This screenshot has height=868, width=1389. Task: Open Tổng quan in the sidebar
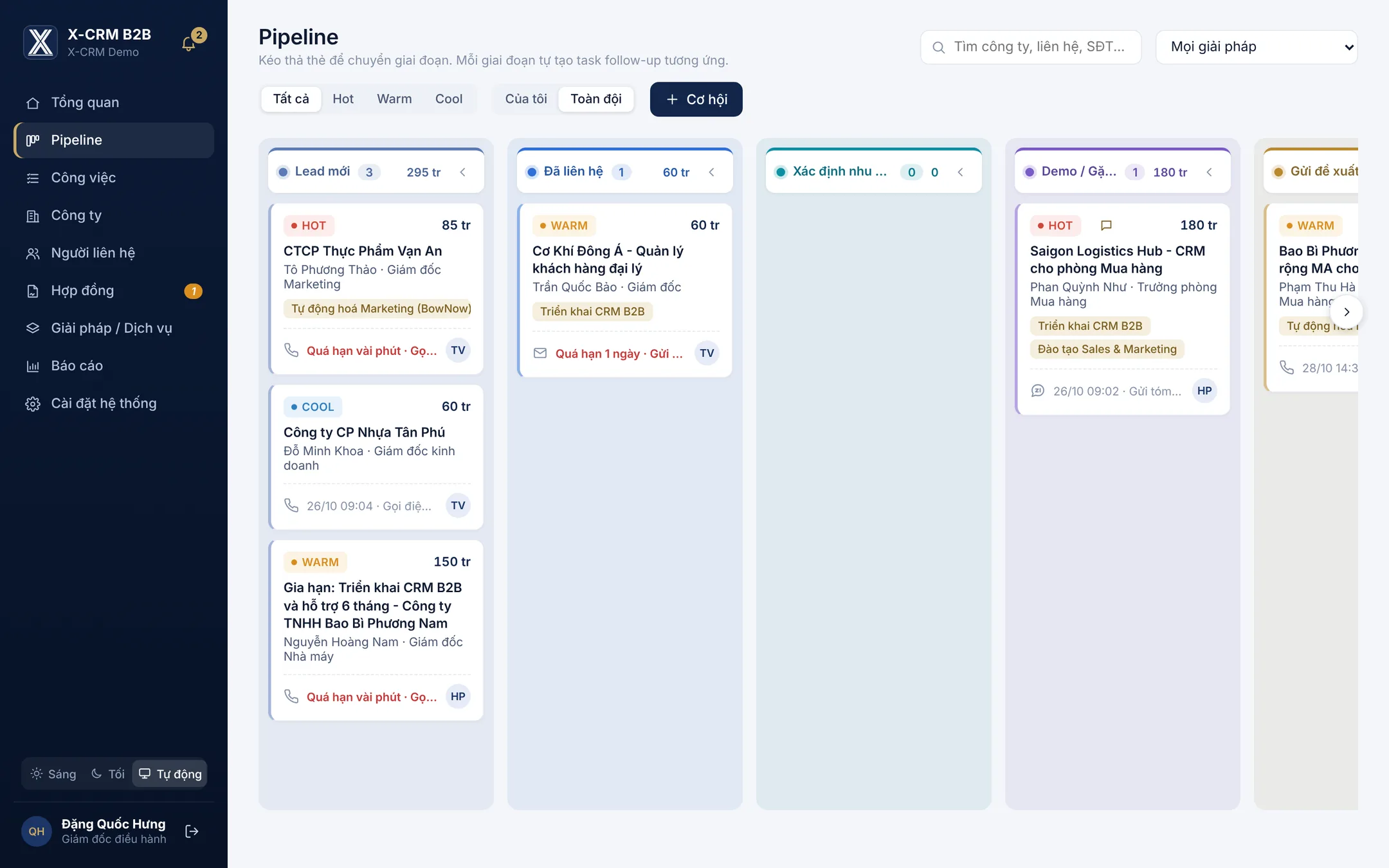coord(114,103)
